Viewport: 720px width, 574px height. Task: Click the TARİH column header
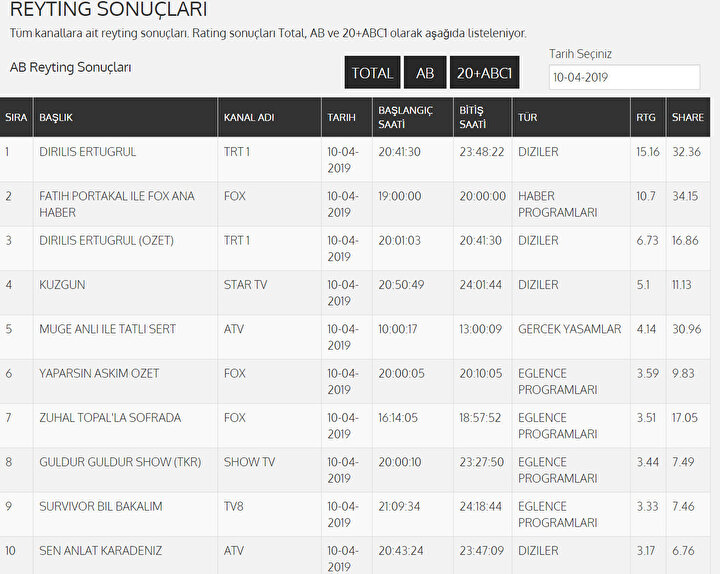click(347, 117)
